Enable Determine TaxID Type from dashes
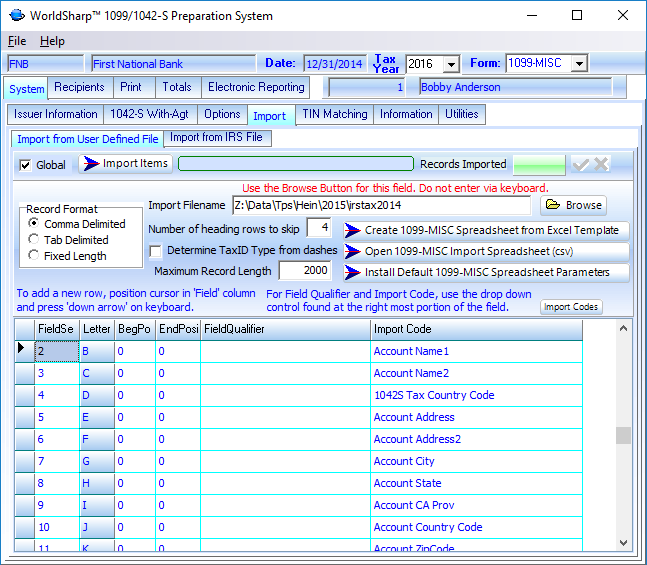Image resolution: width=647 pixels, height=565 pixels. point(156,251)
